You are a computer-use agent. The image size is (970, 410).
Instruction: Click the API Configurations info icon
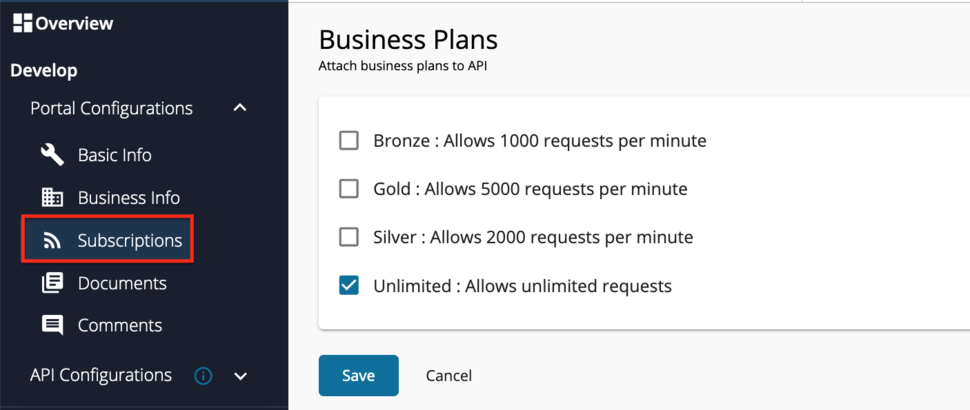(203, 376)
